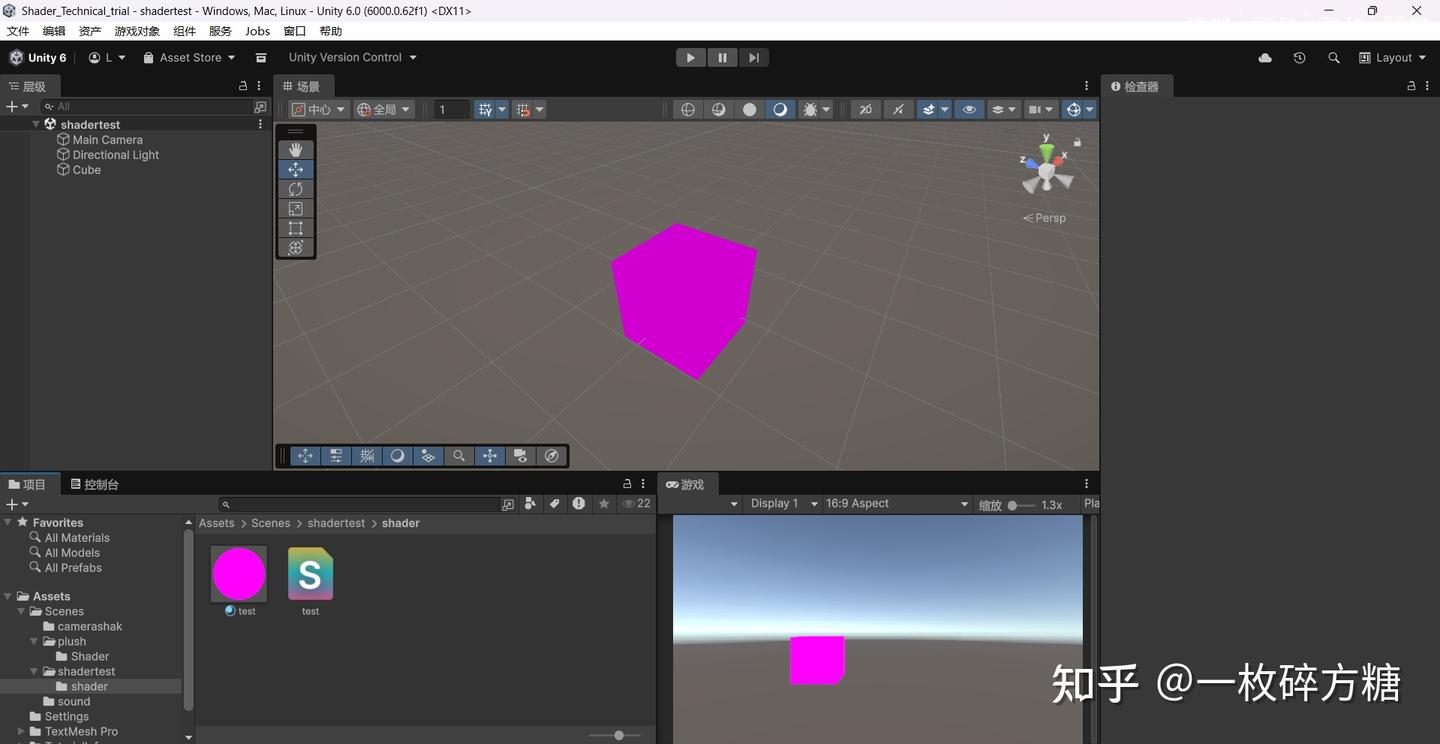Image resolution: width=1440 pixels, height=744 pixels.
Task: Select the Move tool in scene toolbar
Action: pos(295,169)
